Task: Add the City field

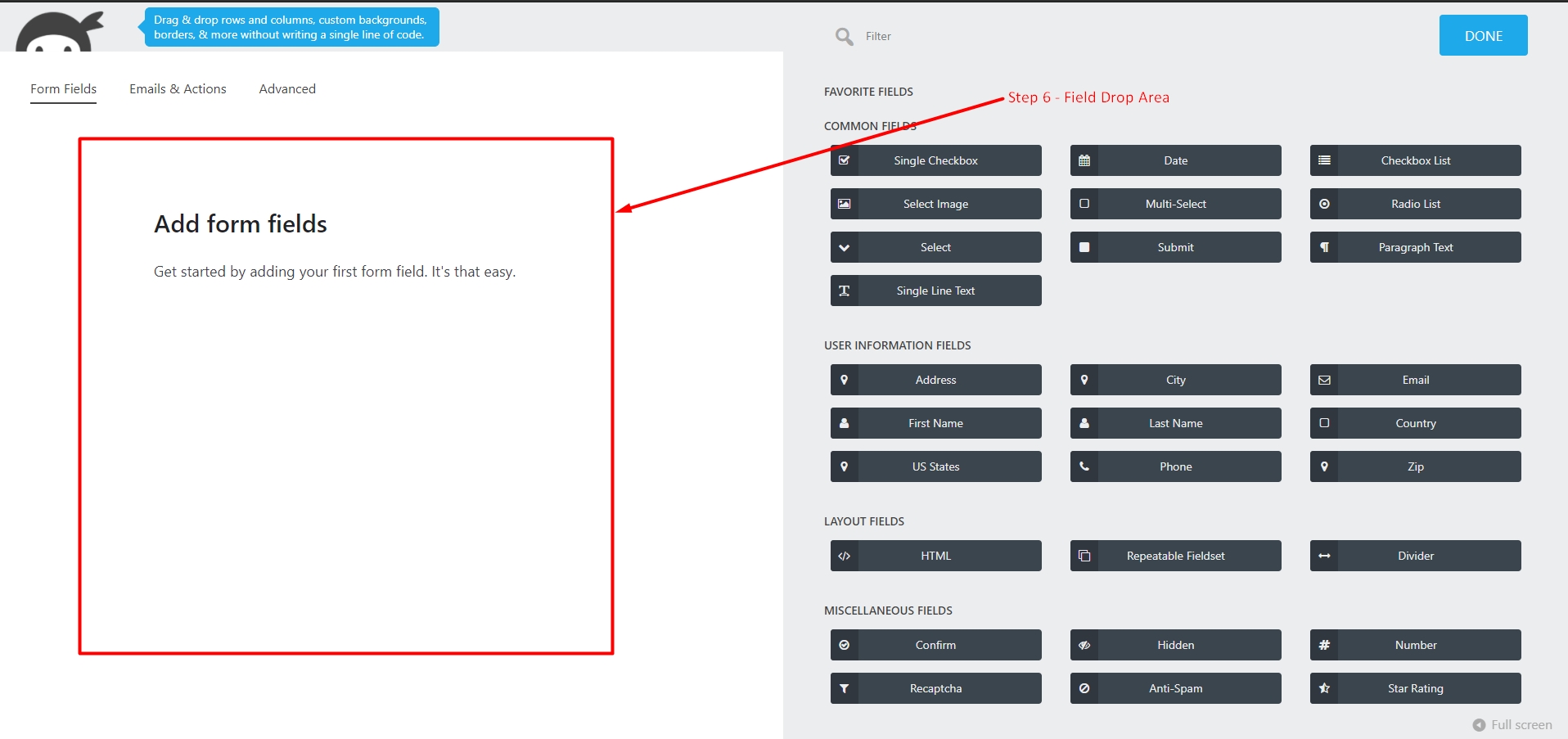Action: [1175, 380]
